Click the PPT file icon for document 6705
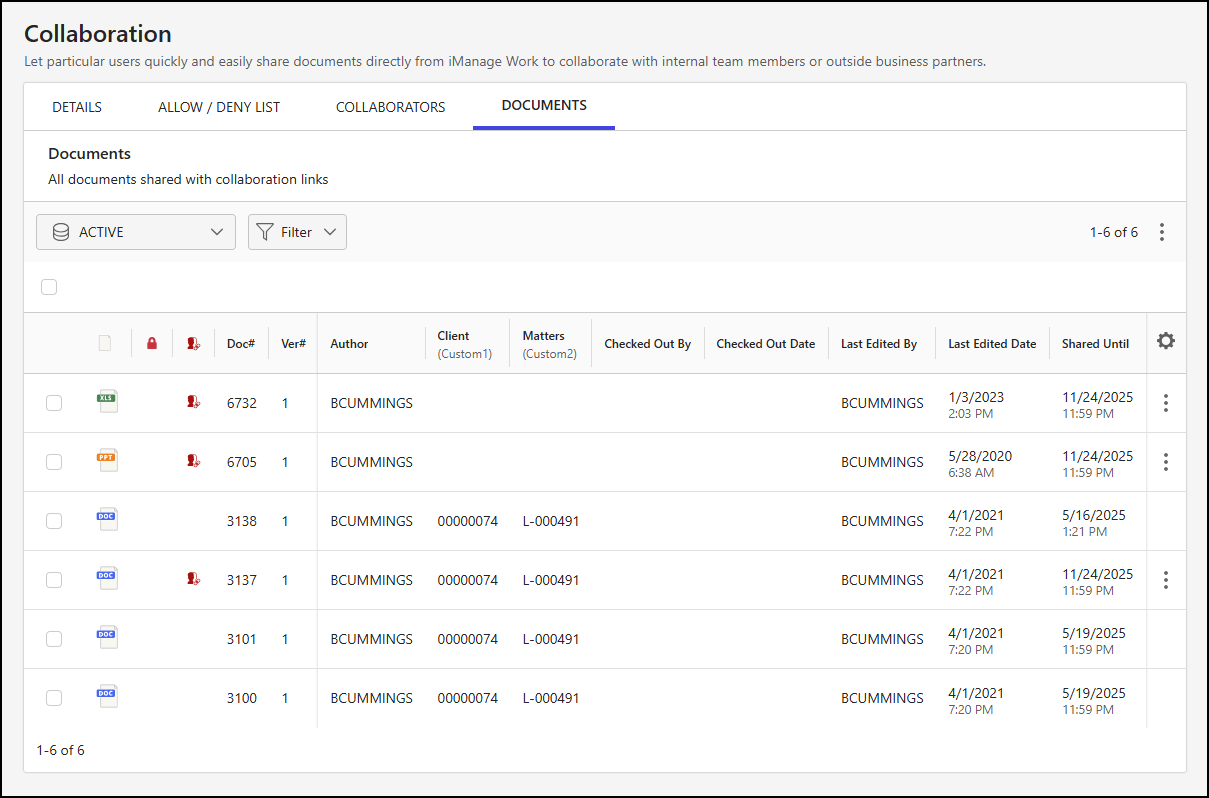 point(107,460)
